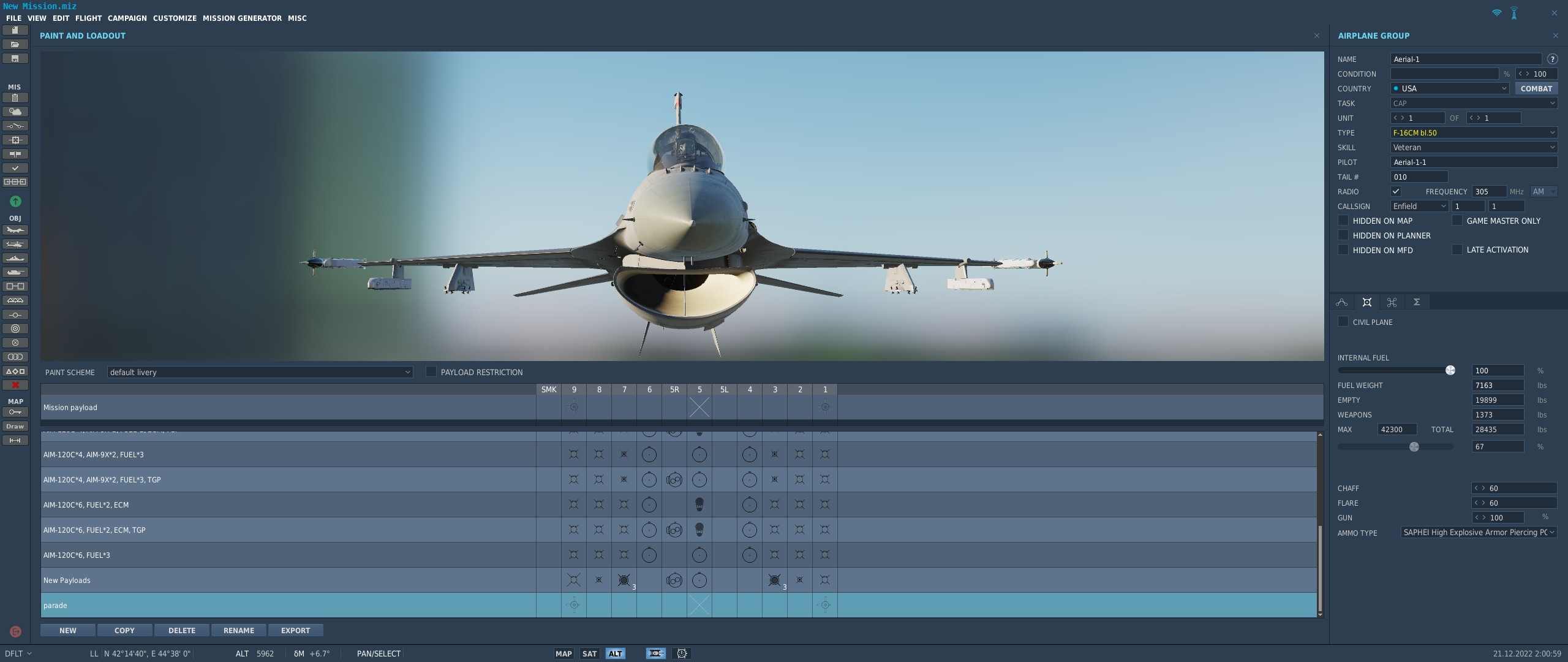Click the DELETE payload button

[x=182, y=630]
